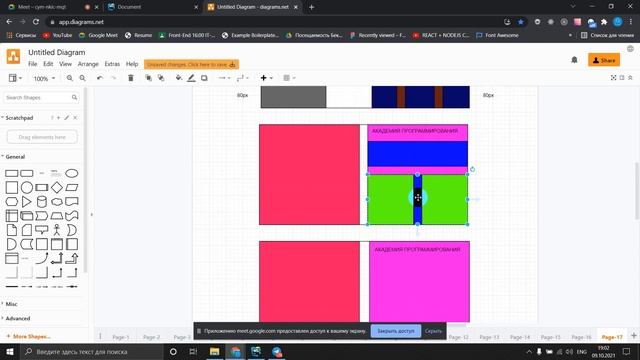The height and width of the screenshot is (360, 640).
Task: Select the Curved connector shape
Action: tap(42, 258)
